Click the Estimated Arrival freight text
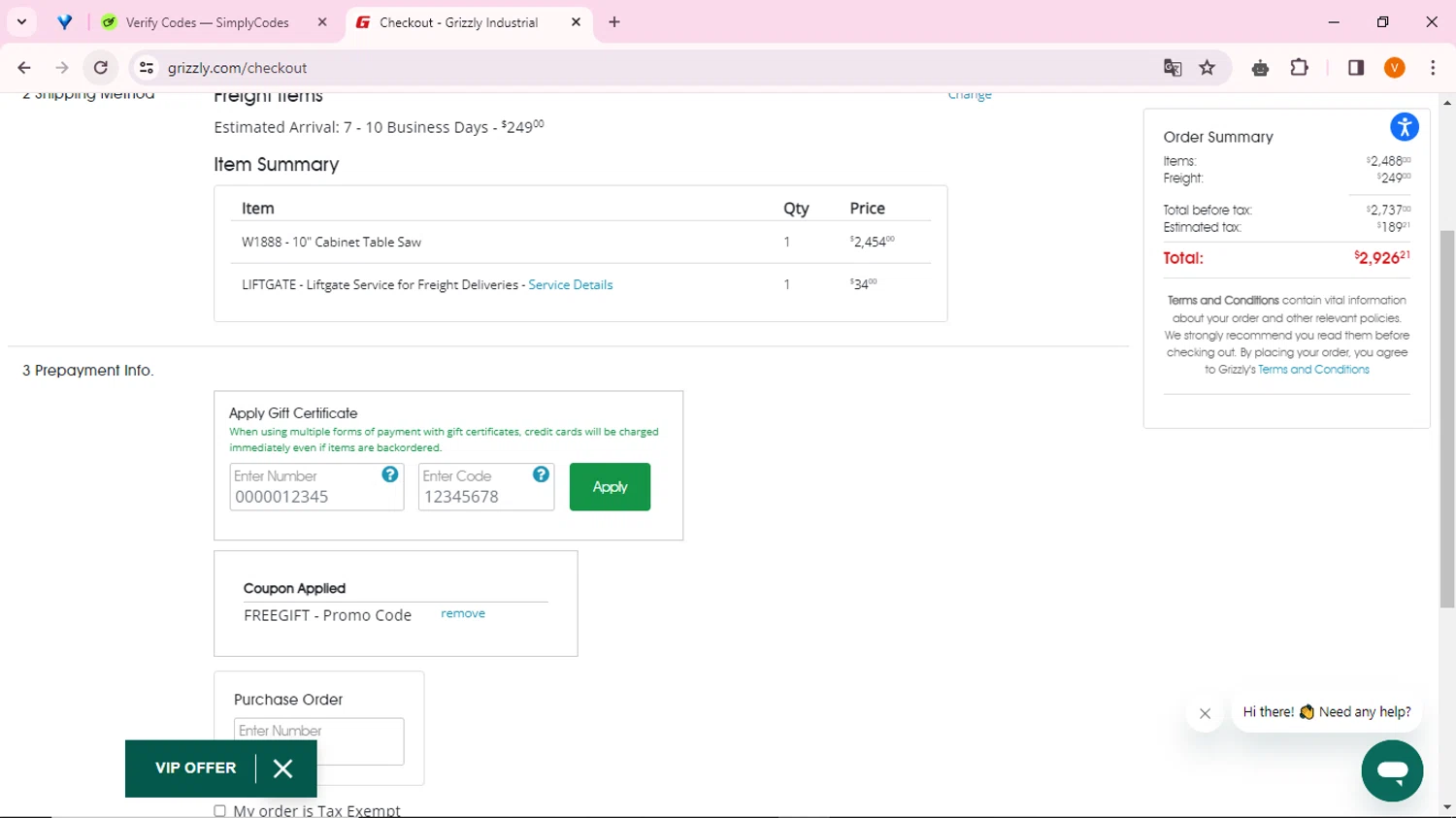 [379, 127]
